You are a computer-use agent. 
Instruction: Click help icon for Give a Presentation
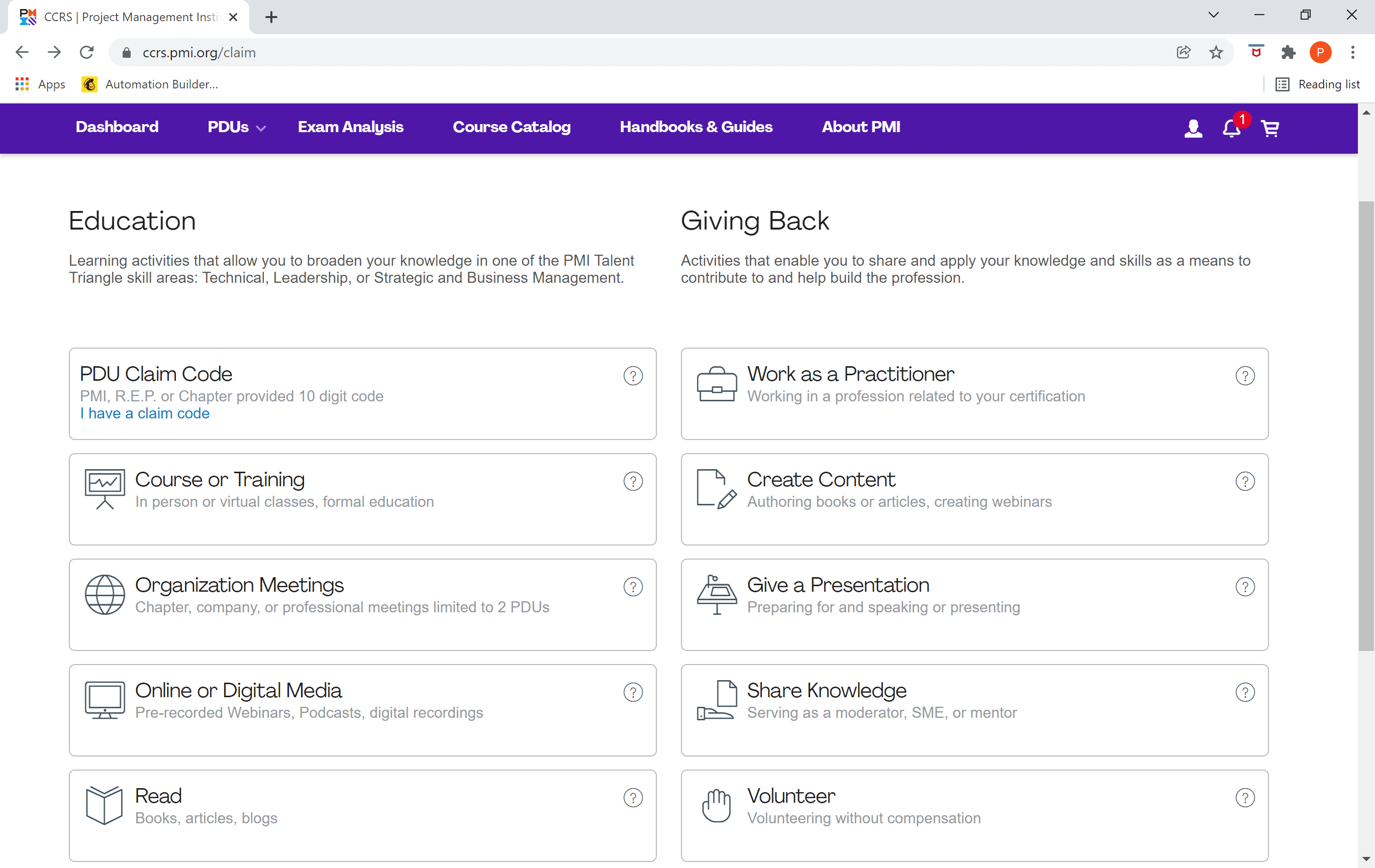[1245, 587]
